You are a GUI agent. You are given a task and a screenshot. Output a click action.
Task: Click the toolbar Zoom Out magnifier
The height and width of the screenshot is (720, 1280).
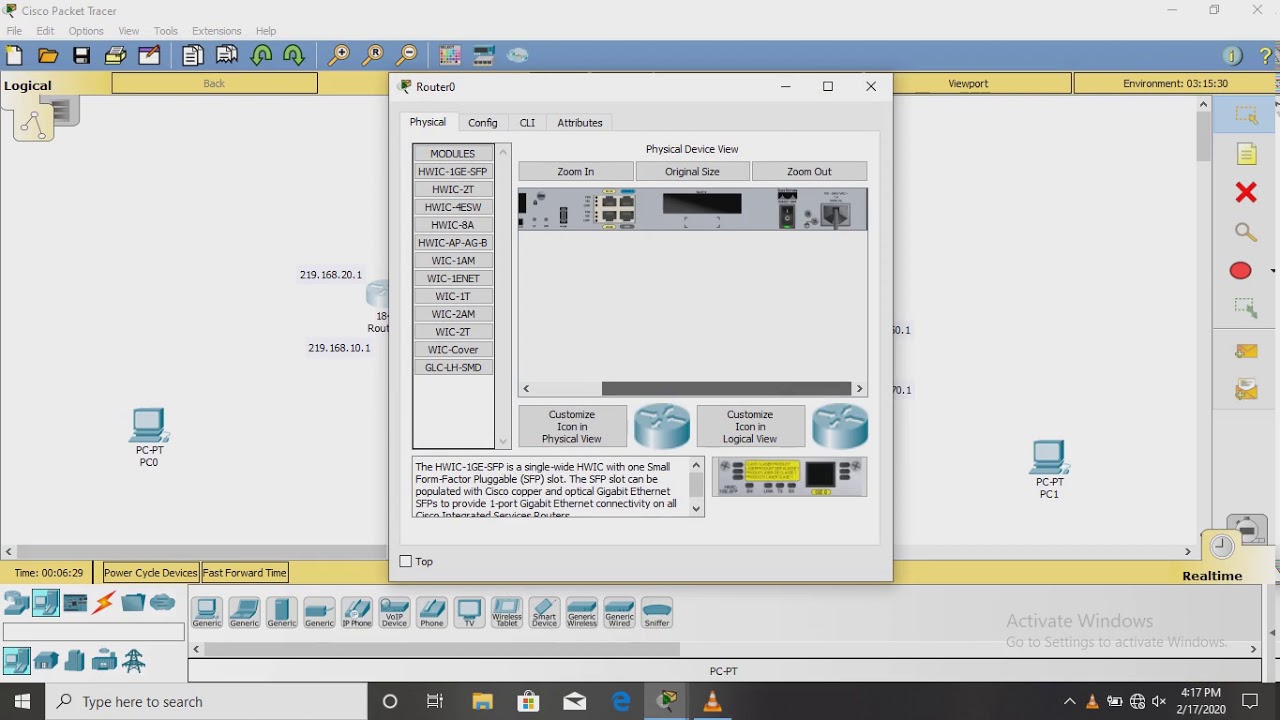(407, 56)
